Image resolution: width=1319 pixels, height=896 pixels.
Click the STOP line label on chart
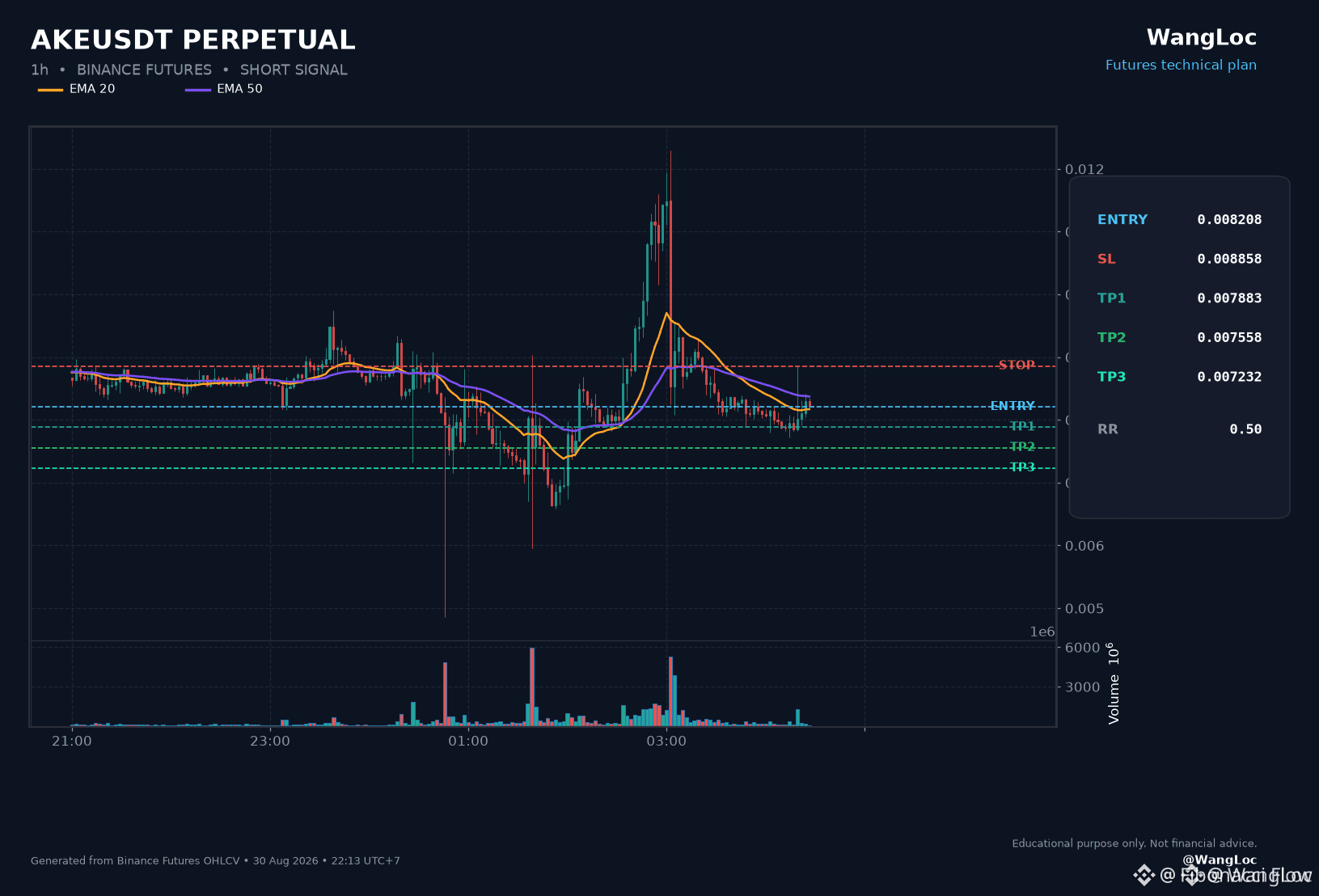coord(1017,365)
